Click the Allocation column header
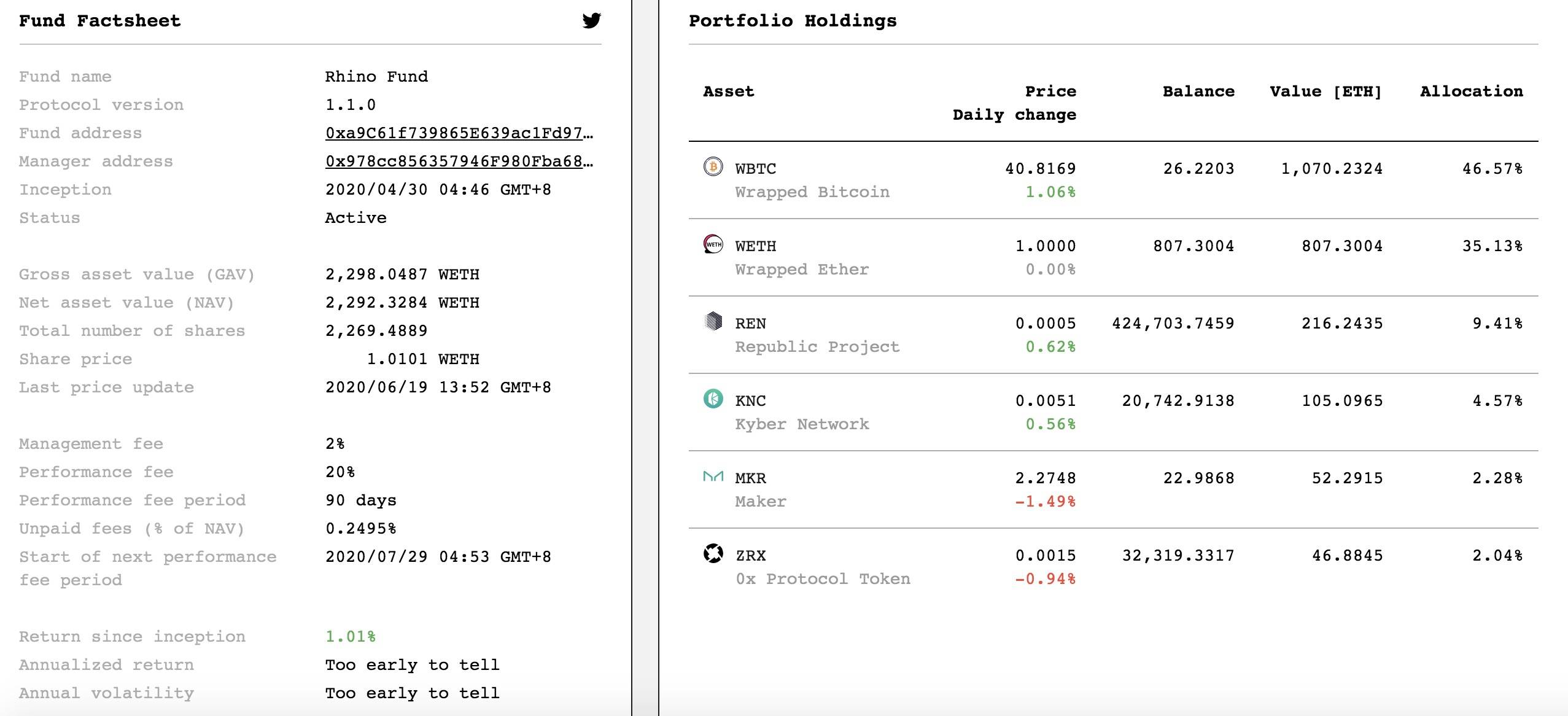Screen dimensions: 1568x716 (1472, 91)
